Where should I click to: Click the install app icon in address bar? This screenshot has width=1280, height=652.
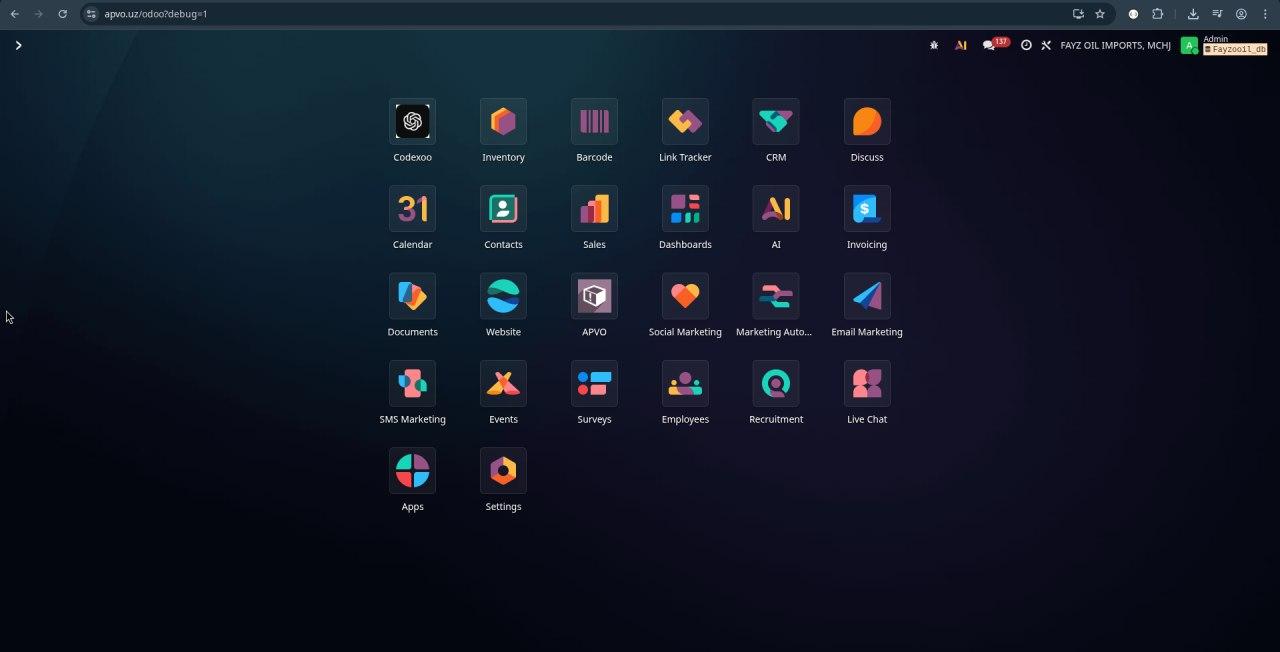point(1078,14)
